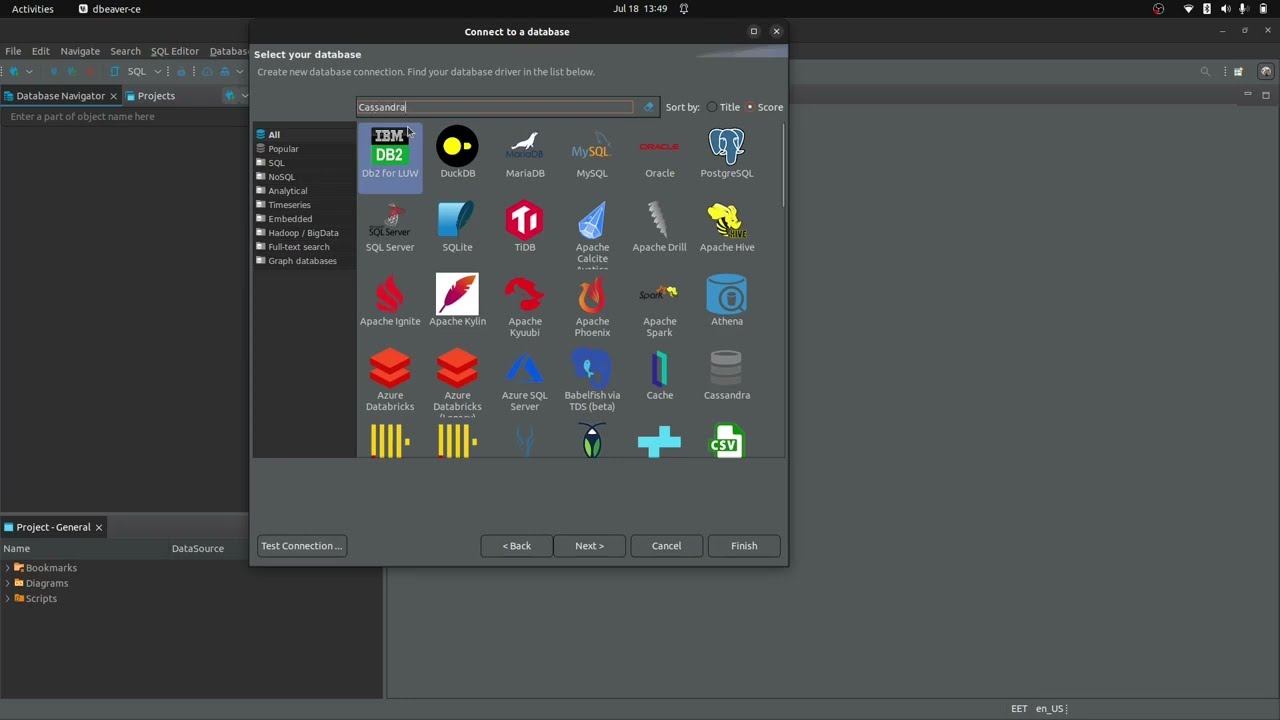Switch to the Projects tab
Viewport: 1280px width, 720px height.
150,96
